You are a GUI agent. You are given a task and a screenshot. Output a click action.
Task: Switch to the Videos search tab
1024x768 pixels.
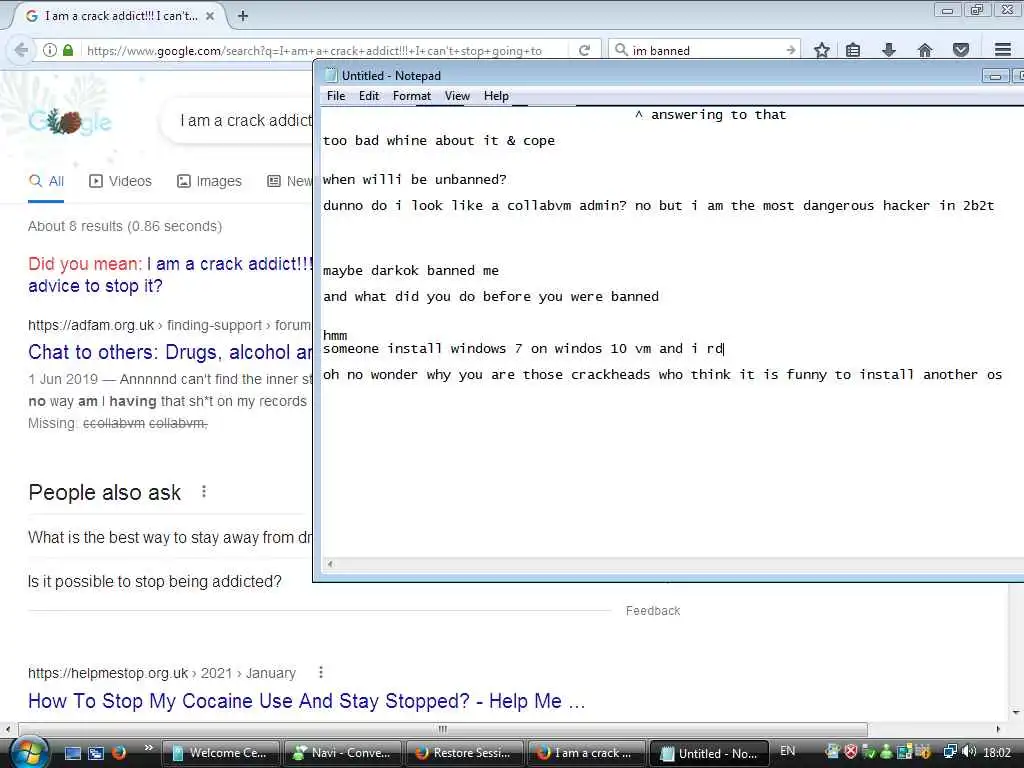point(120,182)
